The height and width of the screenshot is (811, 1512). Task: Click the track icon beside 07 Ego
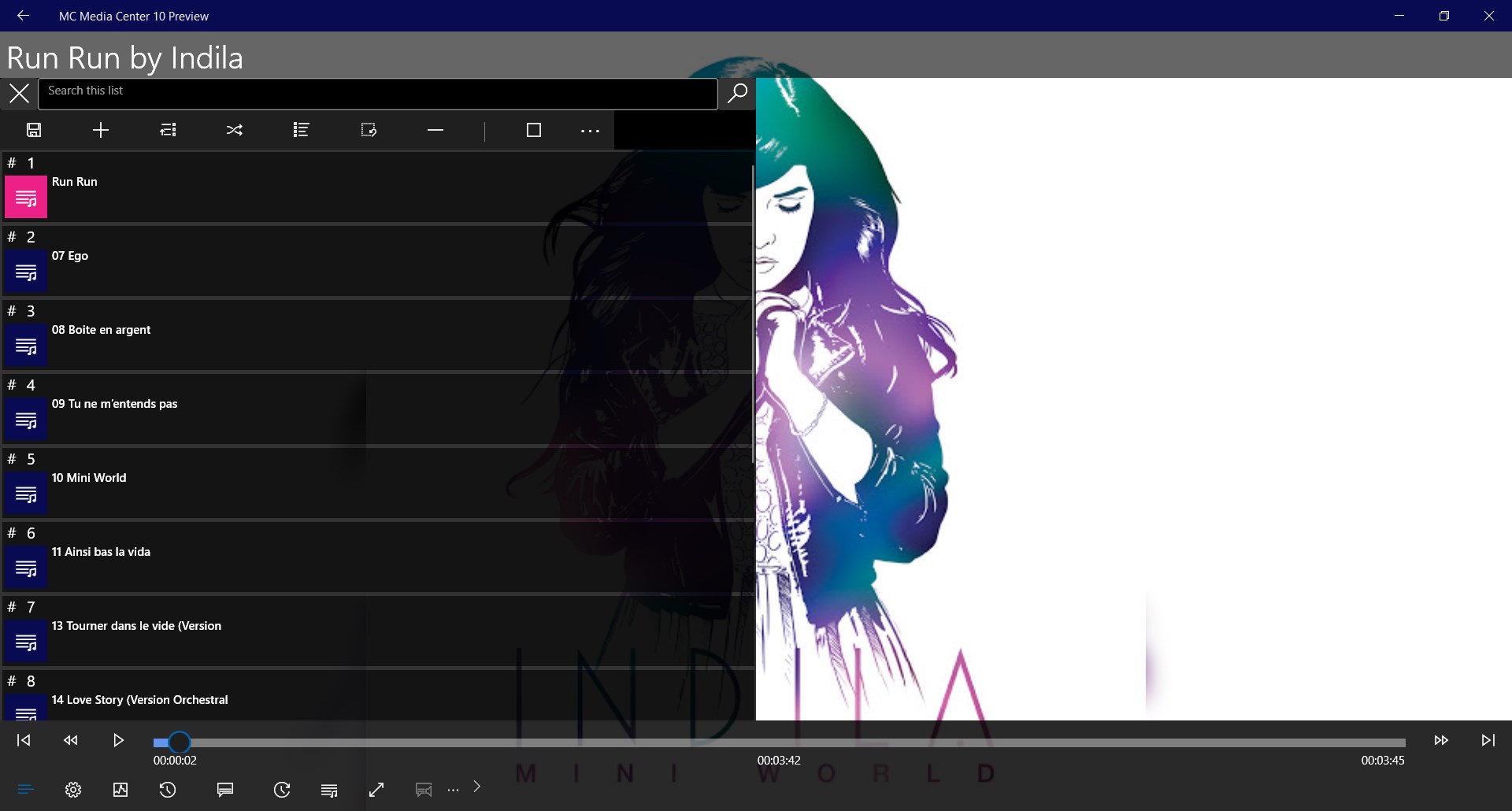[x=26, y=271]
